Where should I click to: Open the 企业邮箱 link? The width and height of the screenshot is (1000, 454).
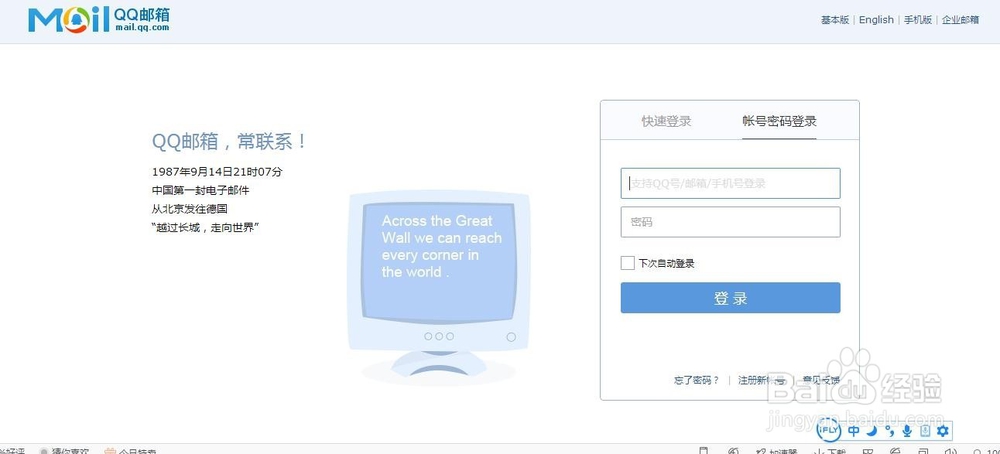pos(960,20)
